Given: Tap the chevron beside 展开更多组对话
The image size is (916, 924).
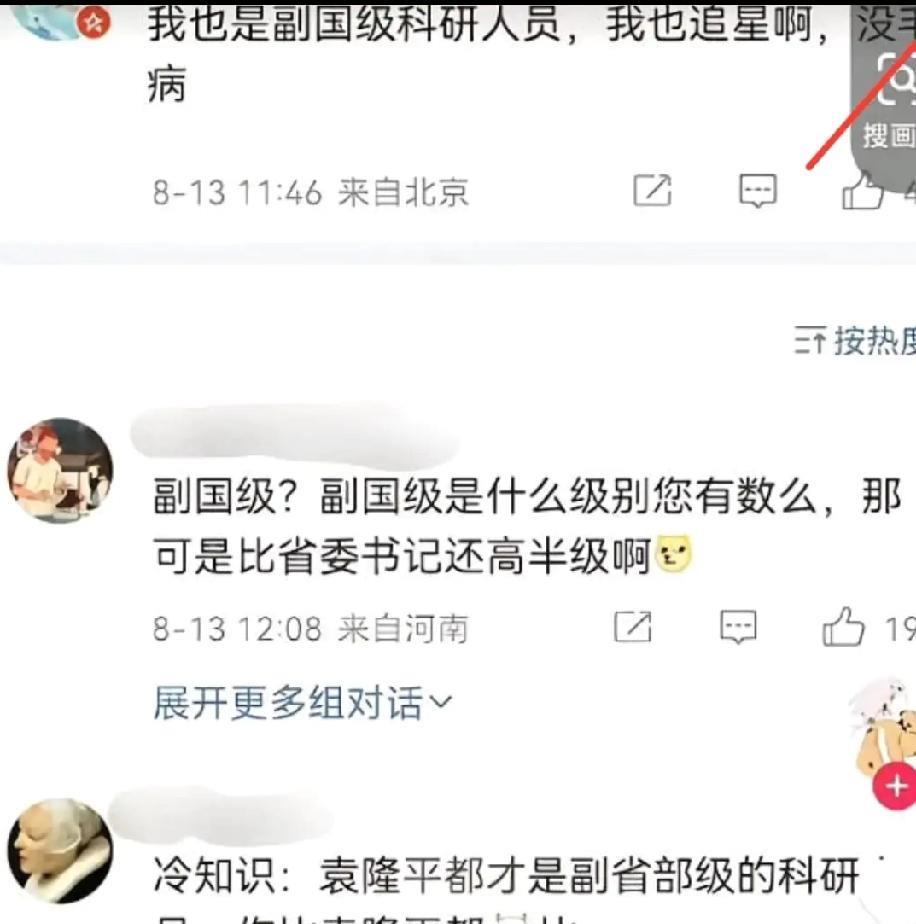Looking at the screenshot, I should 441,701.
